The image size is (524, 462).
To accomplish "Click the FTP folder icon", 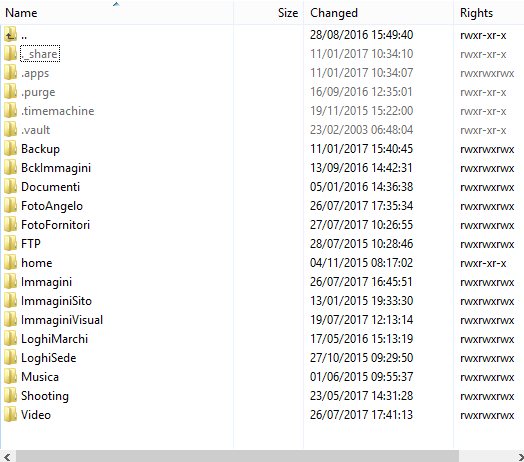I will click(10, 243).
